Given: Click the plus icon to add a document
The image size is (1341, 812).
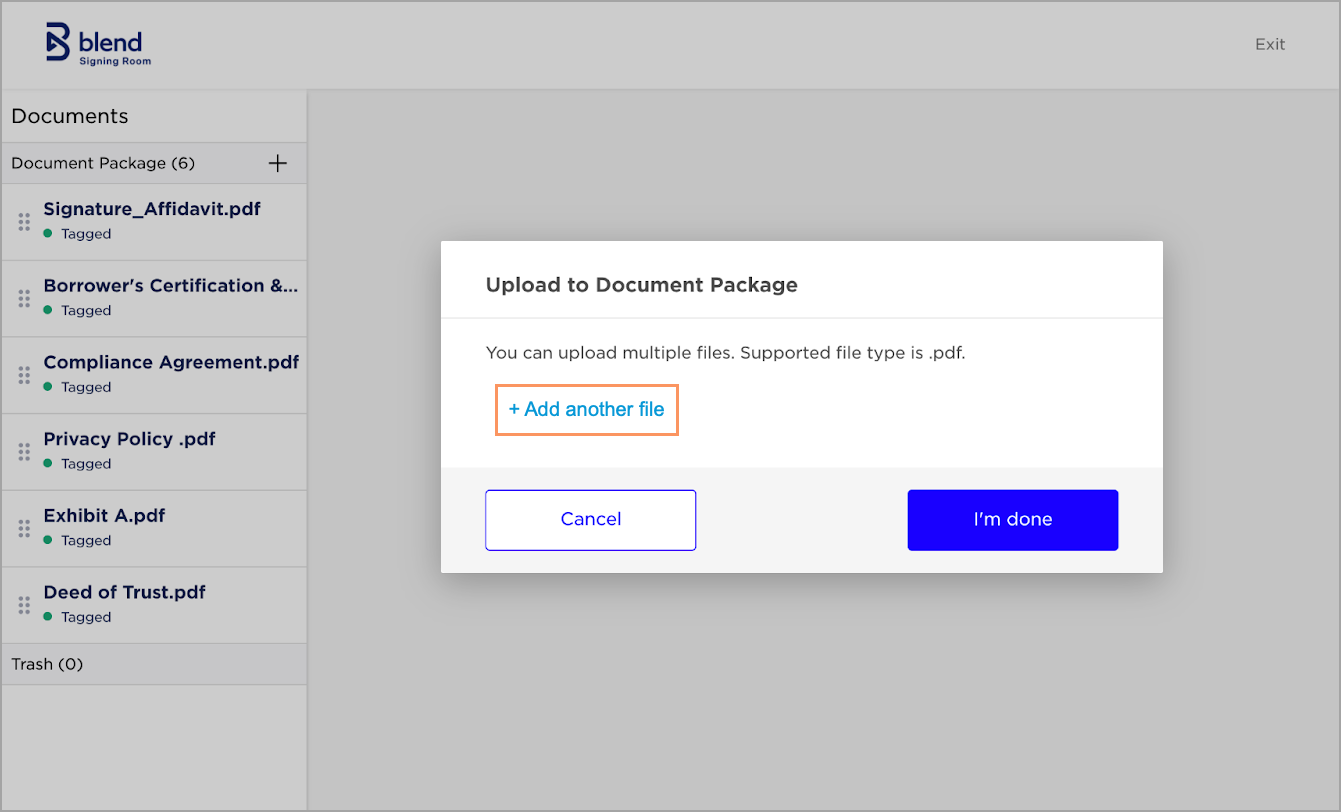Looking at the screenshot, I should click(277, 163).
